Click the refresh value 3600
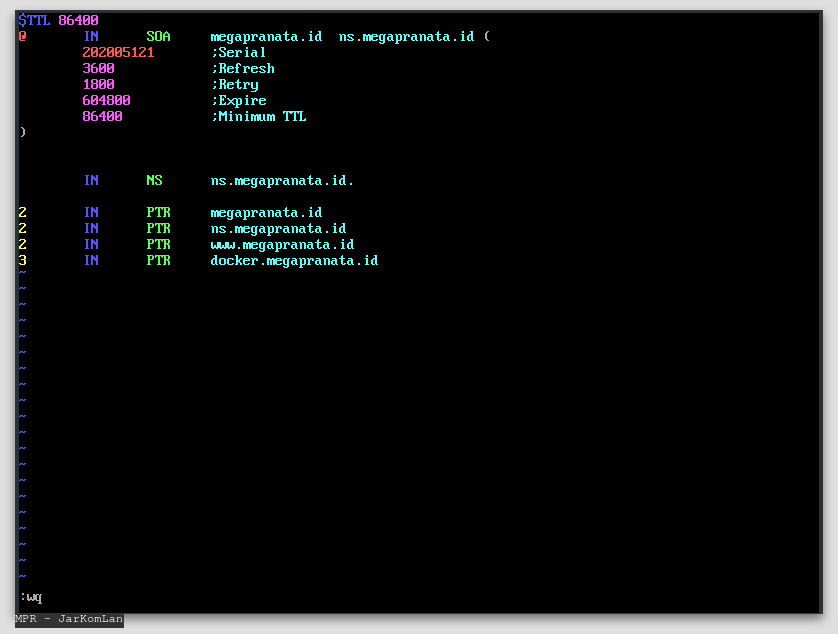 (98, 68)
